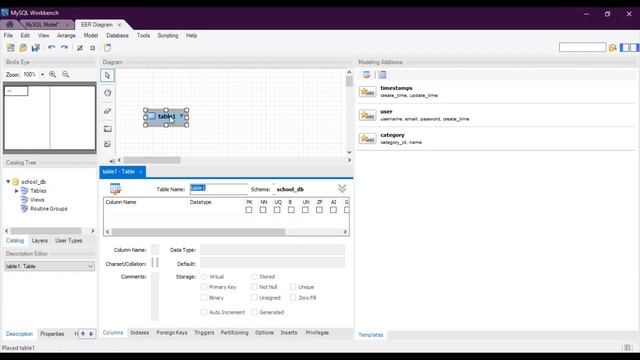Apply the category template icon

click(x=367, y=138)
